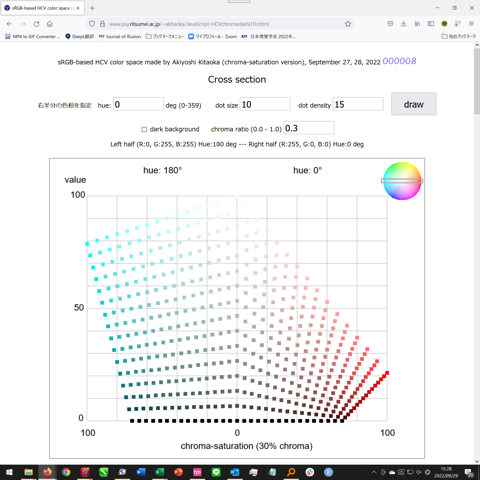Open the MP4 to GIF Converter bookmark
The width and height of the screenshot is (480, 480).
coord(33,36)
